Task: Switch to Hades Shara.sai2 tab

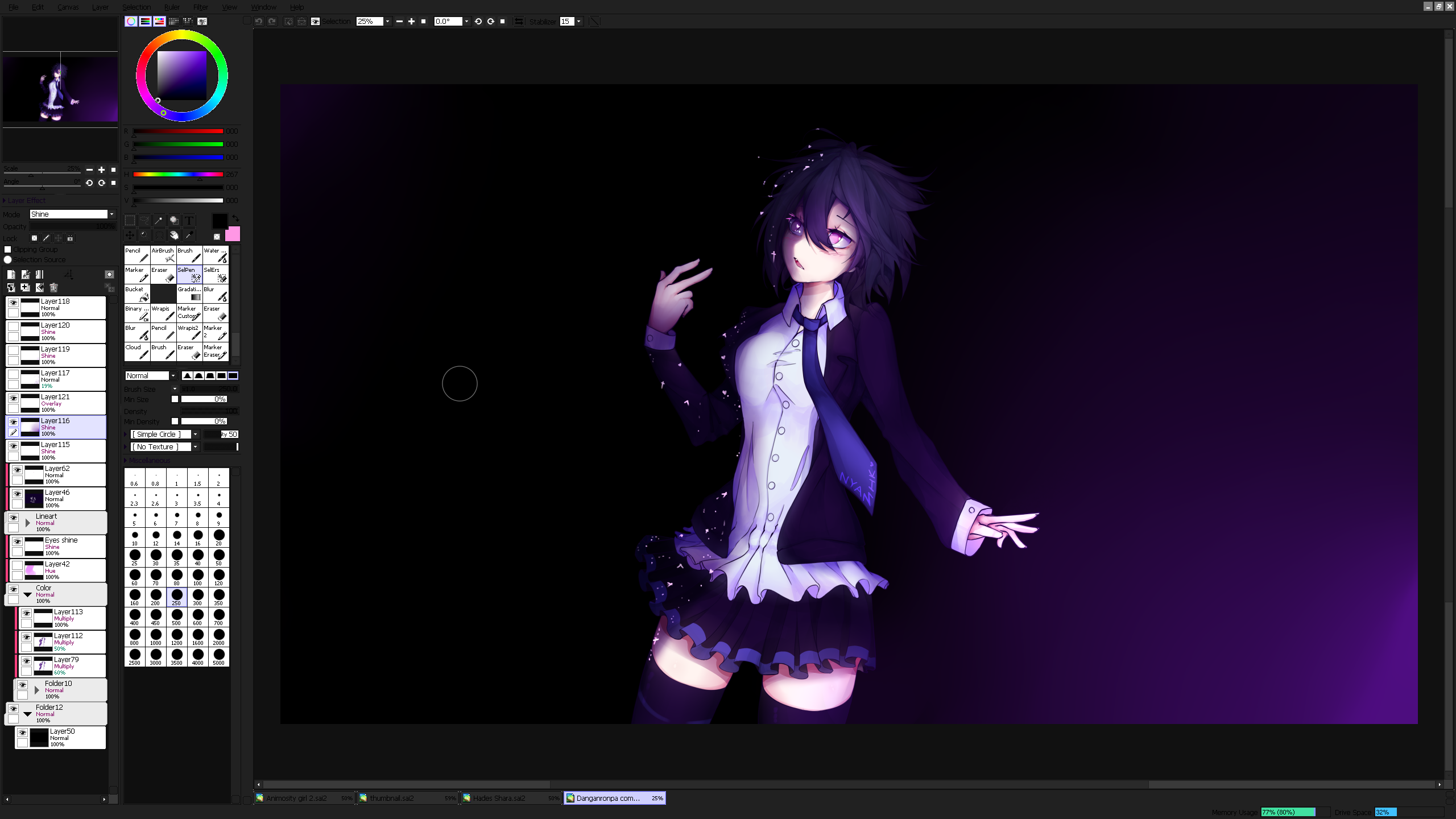Action: [x=511, y=798]
